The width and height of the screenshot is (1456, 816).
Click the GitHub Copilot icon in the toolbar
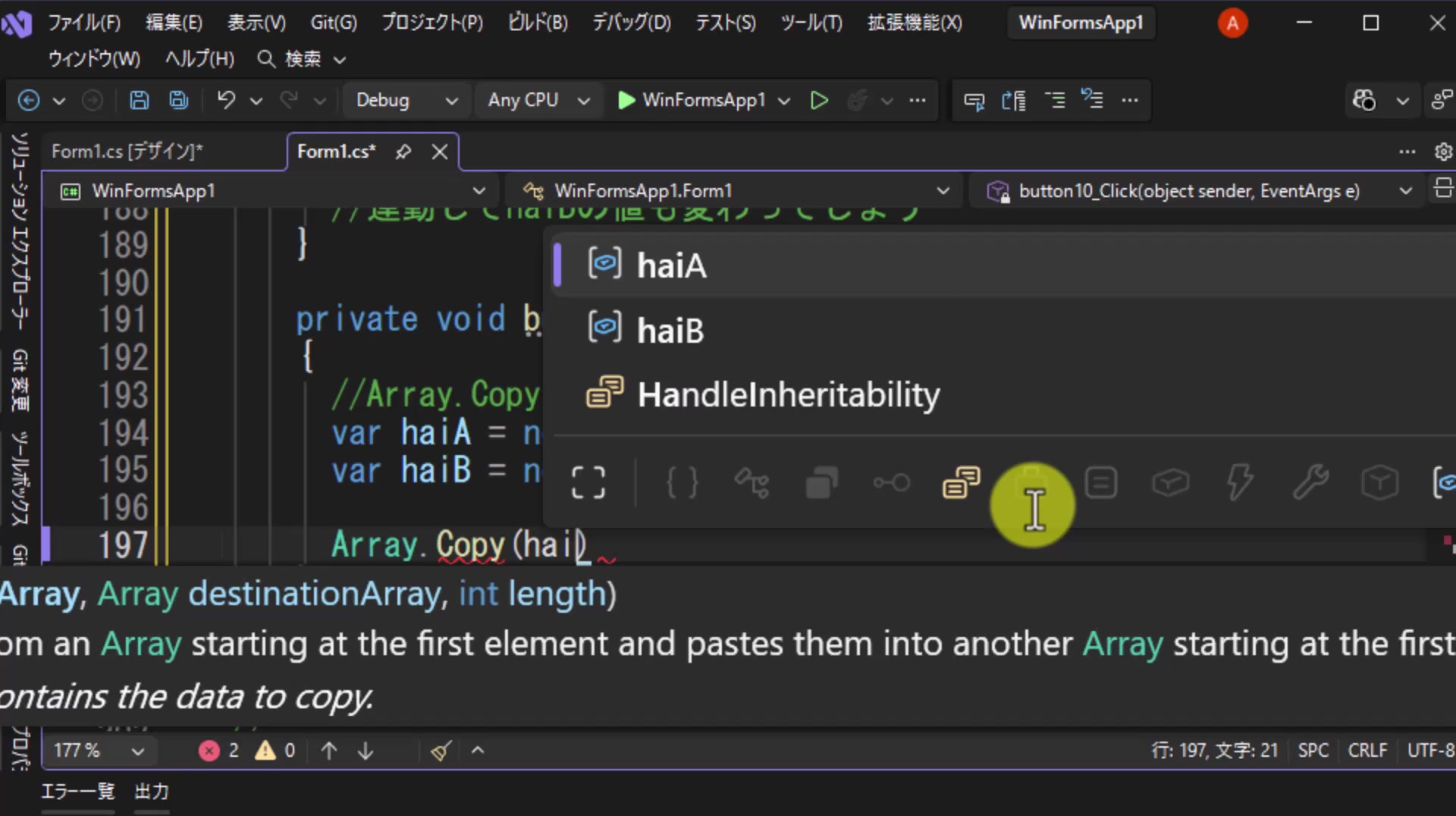(1363, 100)
